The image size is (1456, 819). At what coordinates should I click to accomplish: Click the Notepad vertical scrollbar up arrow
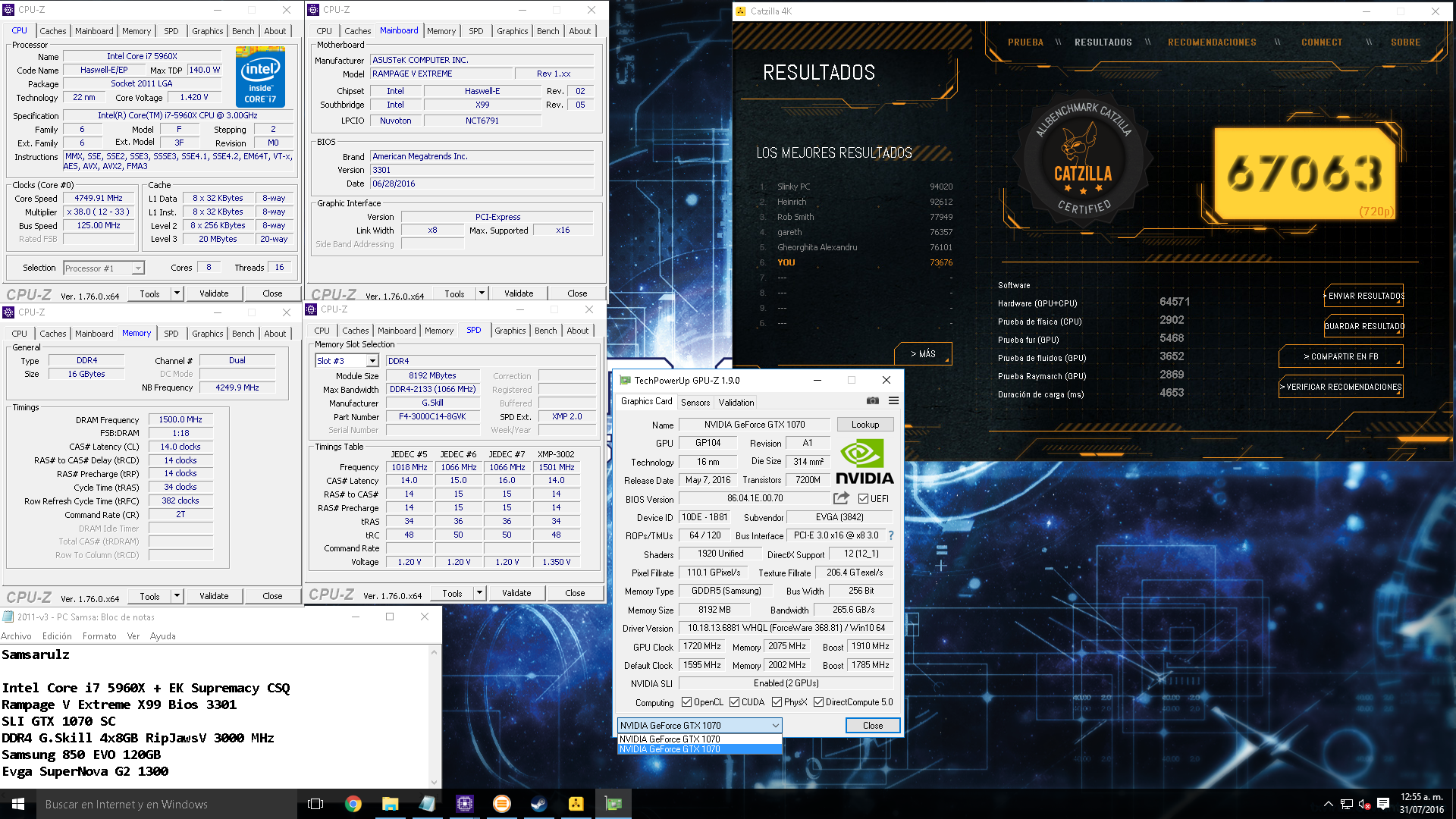pos(435,652)
